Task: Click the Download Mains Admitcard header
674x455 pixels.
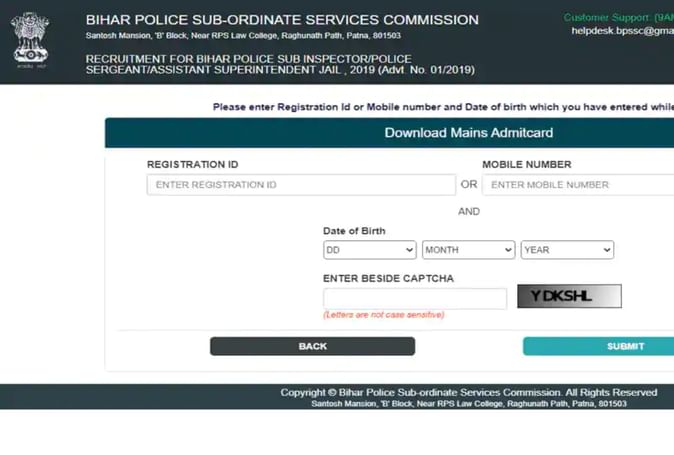Action: click(468, 133)
